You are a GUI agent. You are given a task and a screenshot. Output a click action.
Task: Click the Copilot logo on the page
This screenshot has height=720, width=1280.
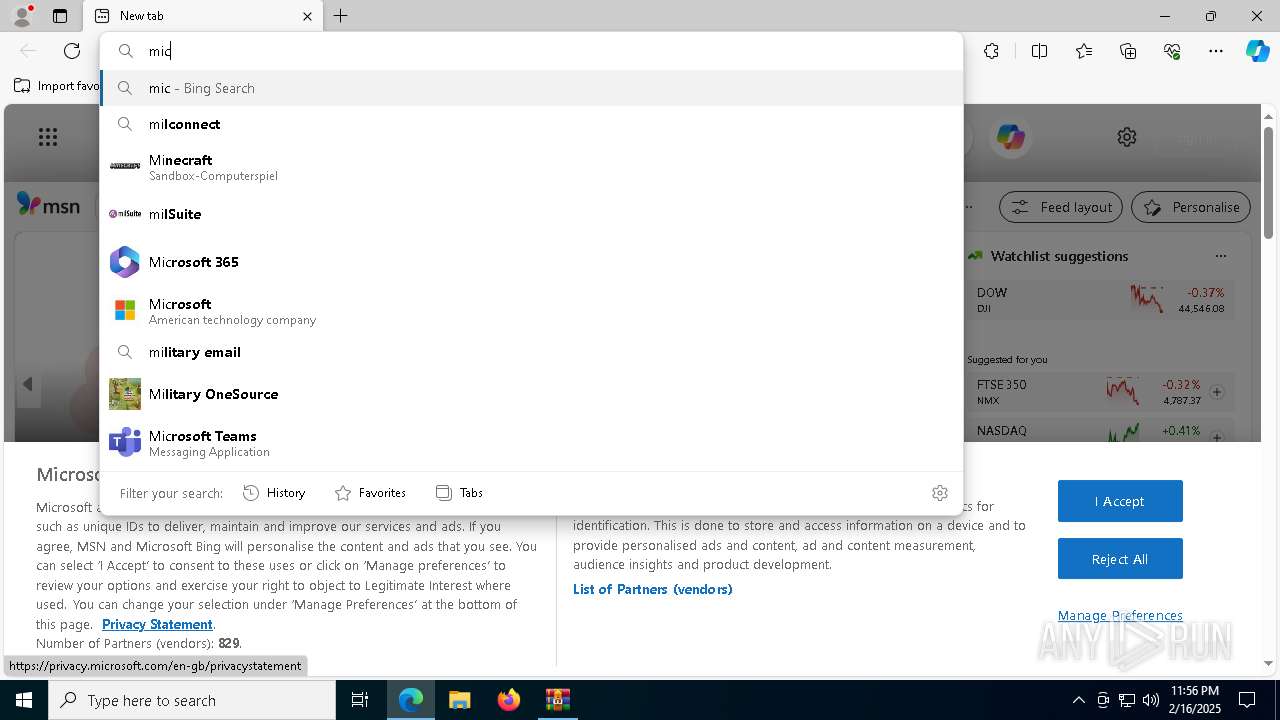(1010, 137)
